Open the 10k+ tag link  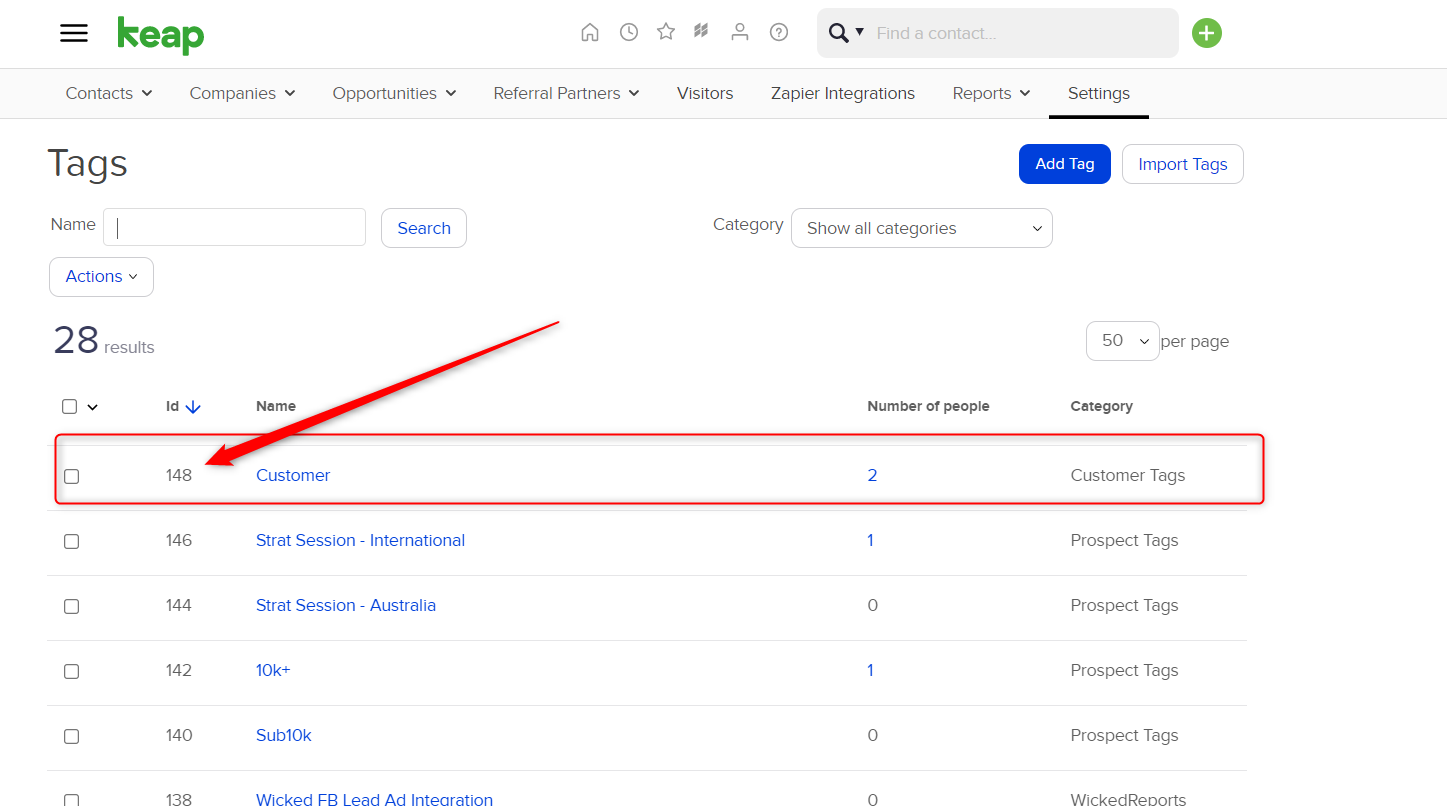273,670
